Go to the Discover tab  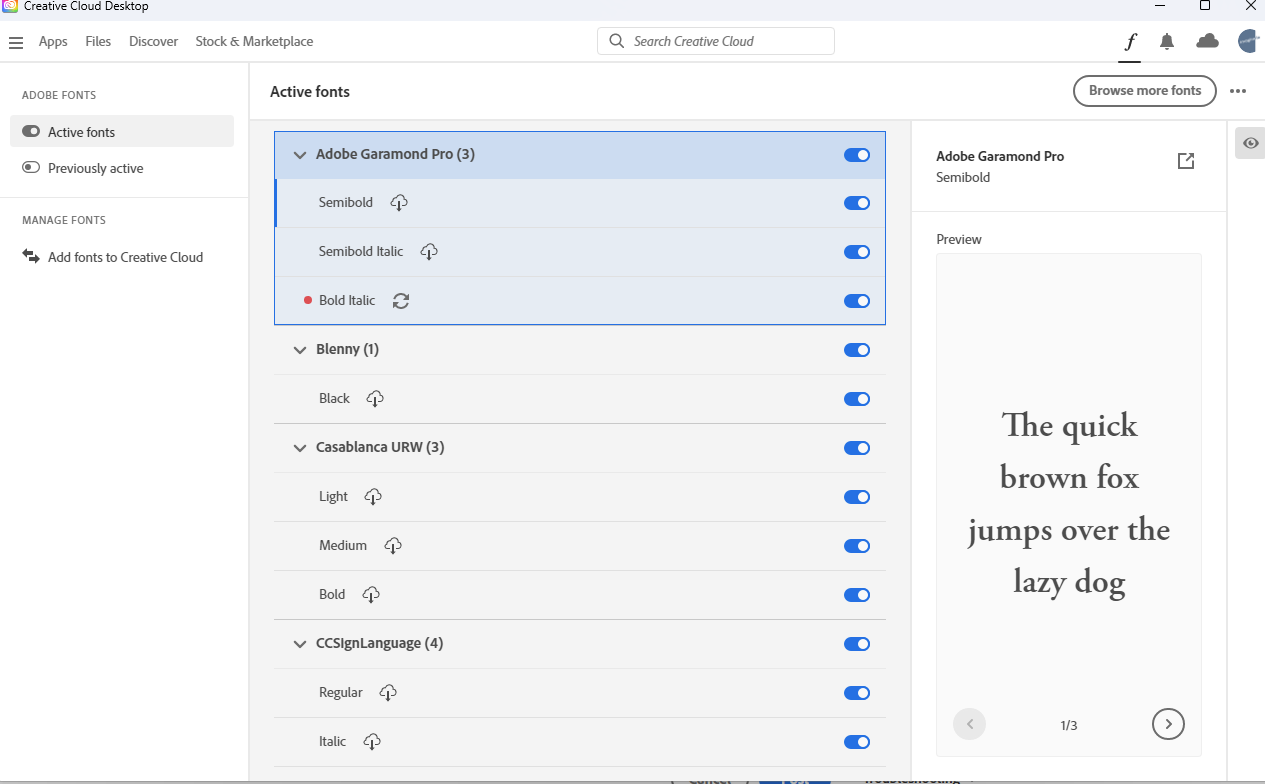click(x=153, y=42)
